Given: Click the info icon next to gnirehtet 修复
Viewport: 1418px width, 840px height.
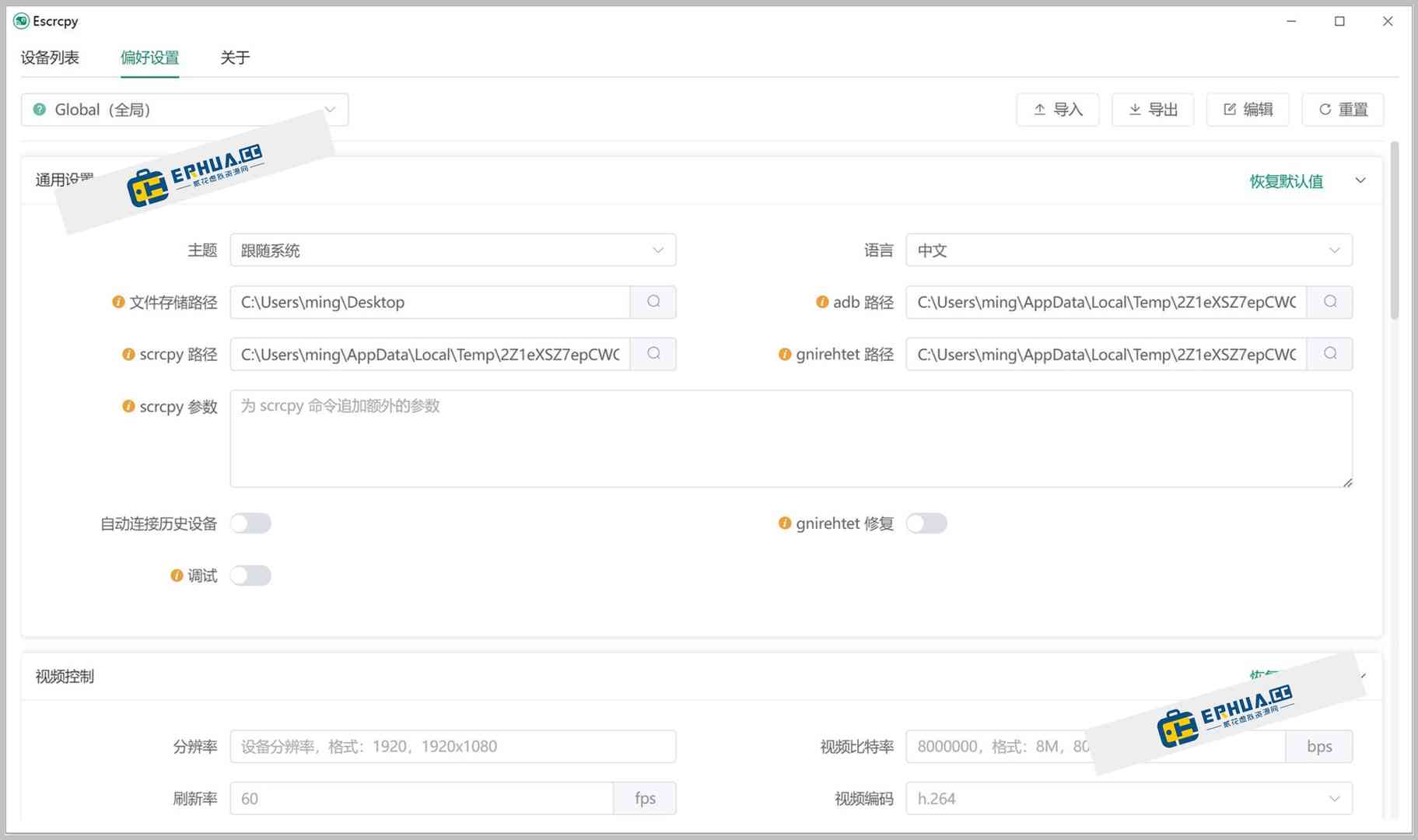Looking at the screenshot, I should pos(785,523).
